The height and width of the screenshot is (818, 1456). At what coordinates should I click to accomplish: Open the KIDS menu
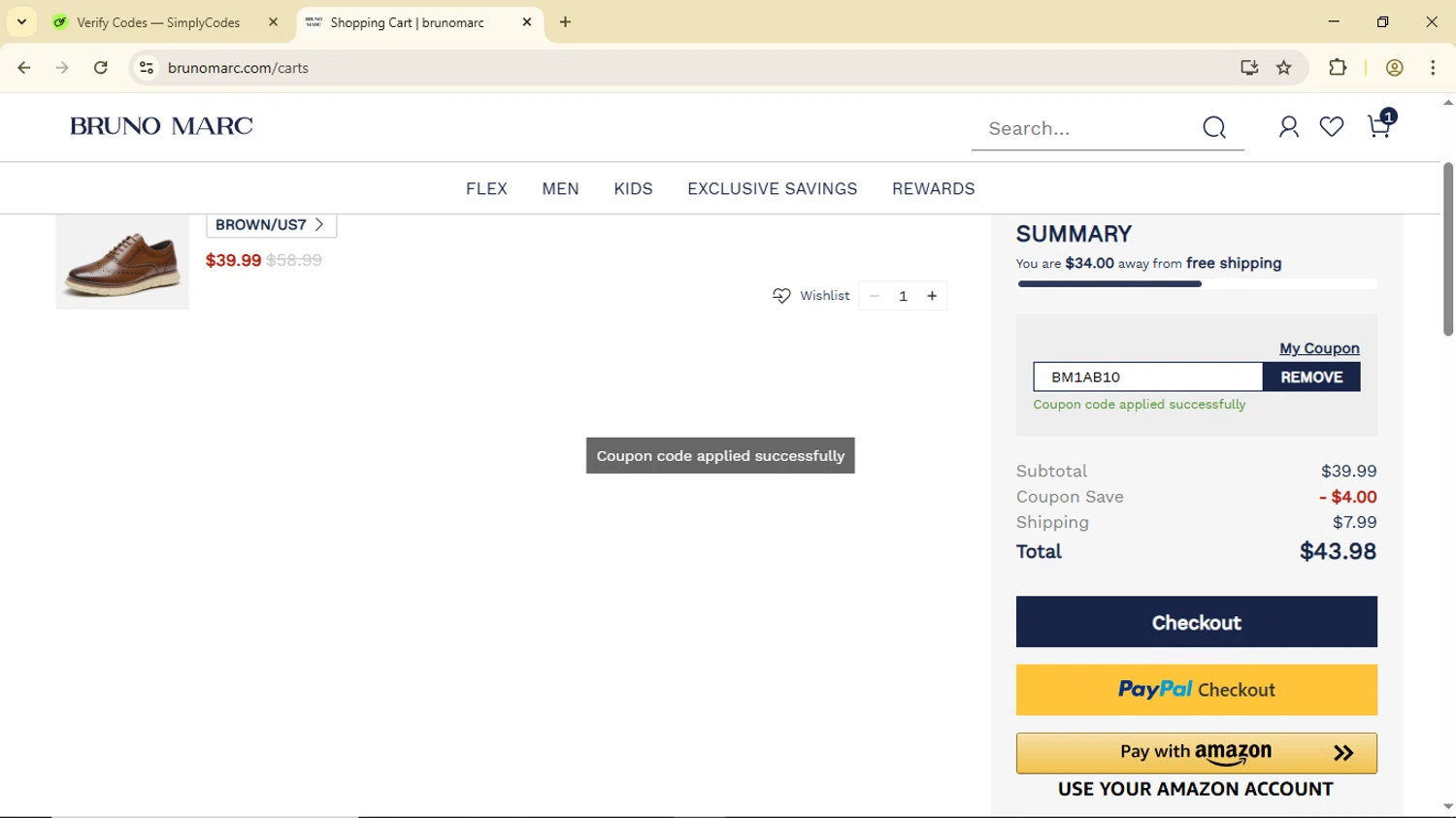coord(633,189)
